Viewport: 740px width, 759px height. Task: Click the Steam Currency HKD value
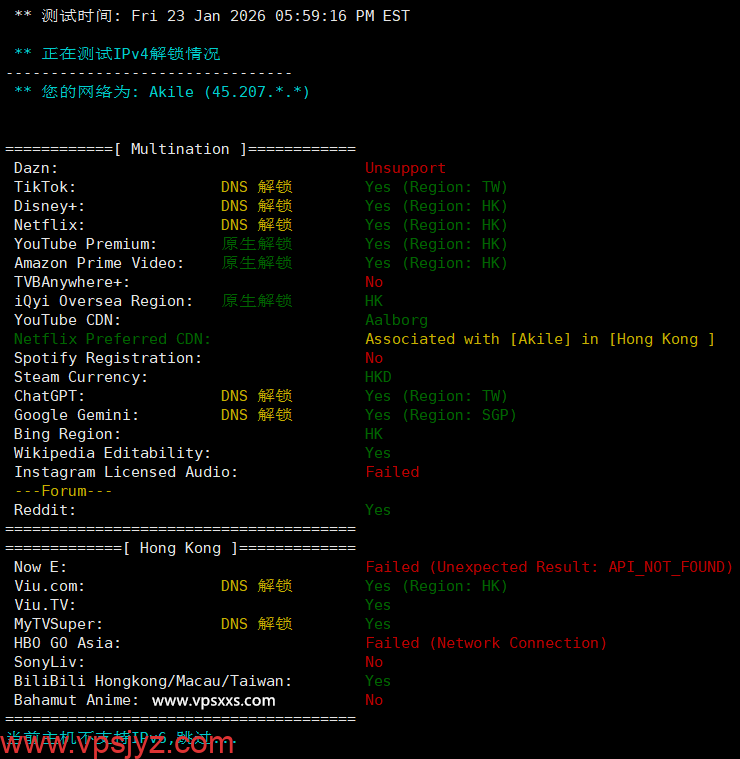378,377
